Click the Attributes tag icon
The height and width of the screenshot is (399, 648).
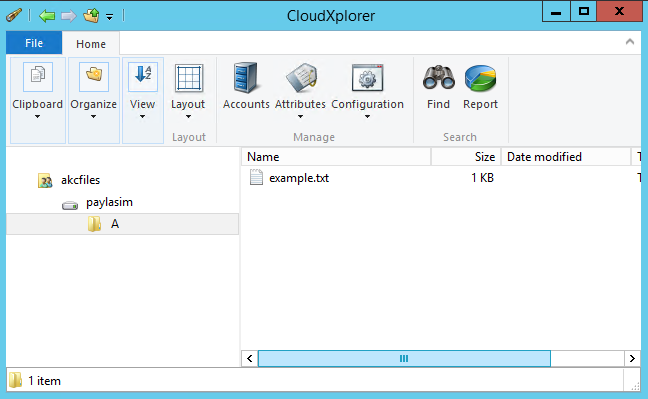tap(301, 77)
